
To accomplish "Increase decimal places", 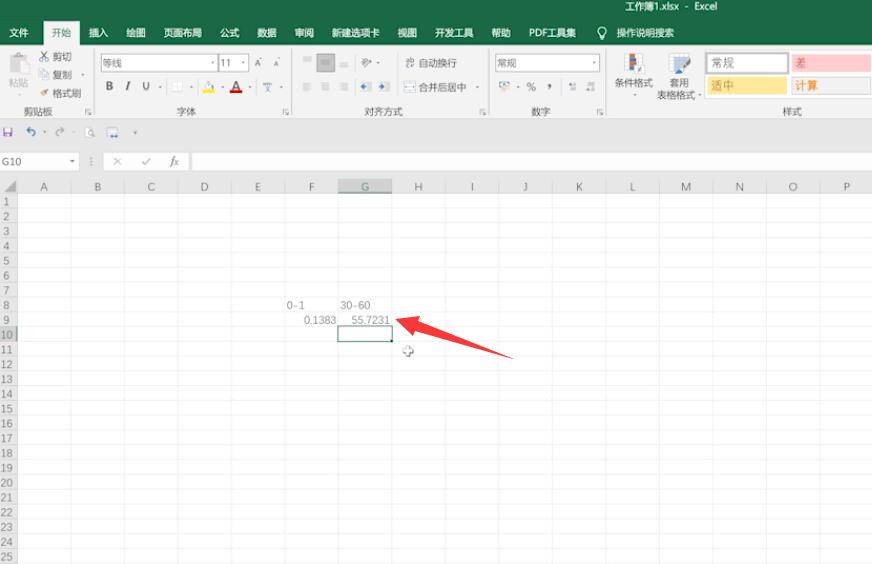I will [x=572, y=87].
